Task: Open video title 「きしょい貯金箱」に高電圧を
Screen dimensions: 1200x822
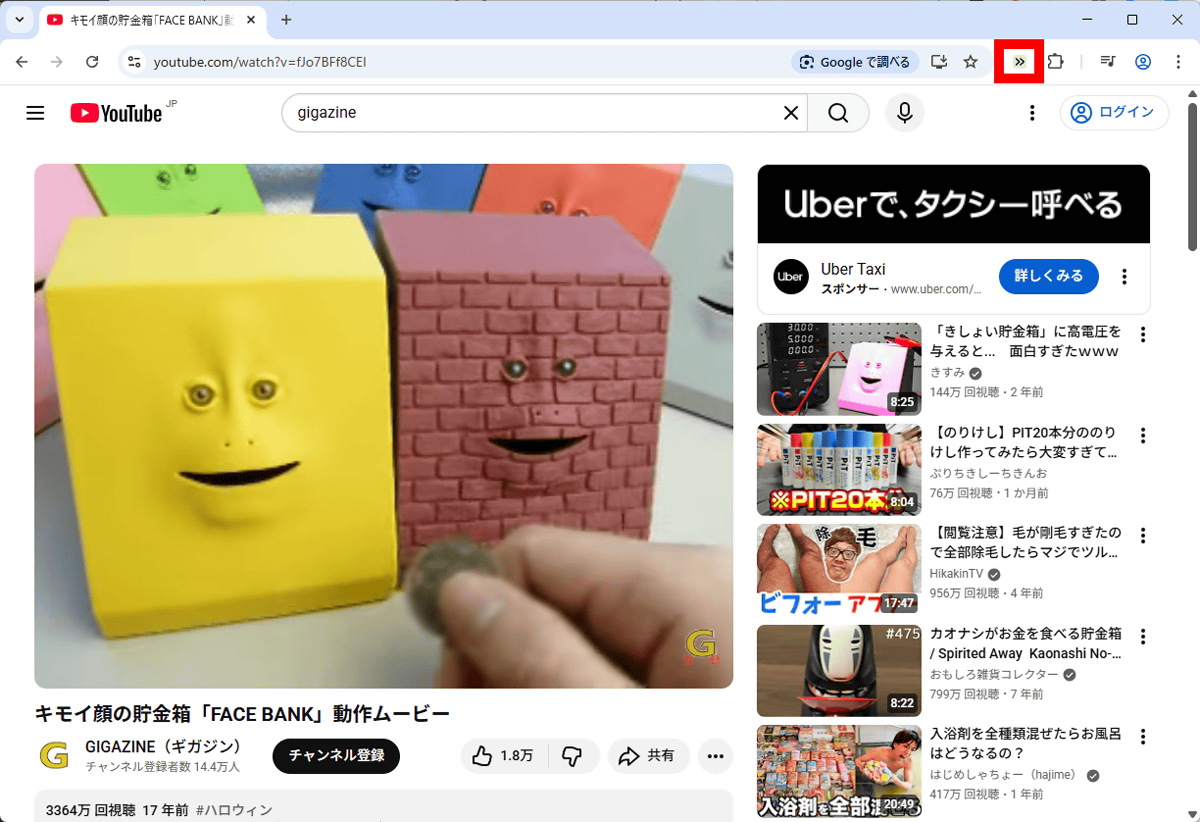Action: (1026, 341)
